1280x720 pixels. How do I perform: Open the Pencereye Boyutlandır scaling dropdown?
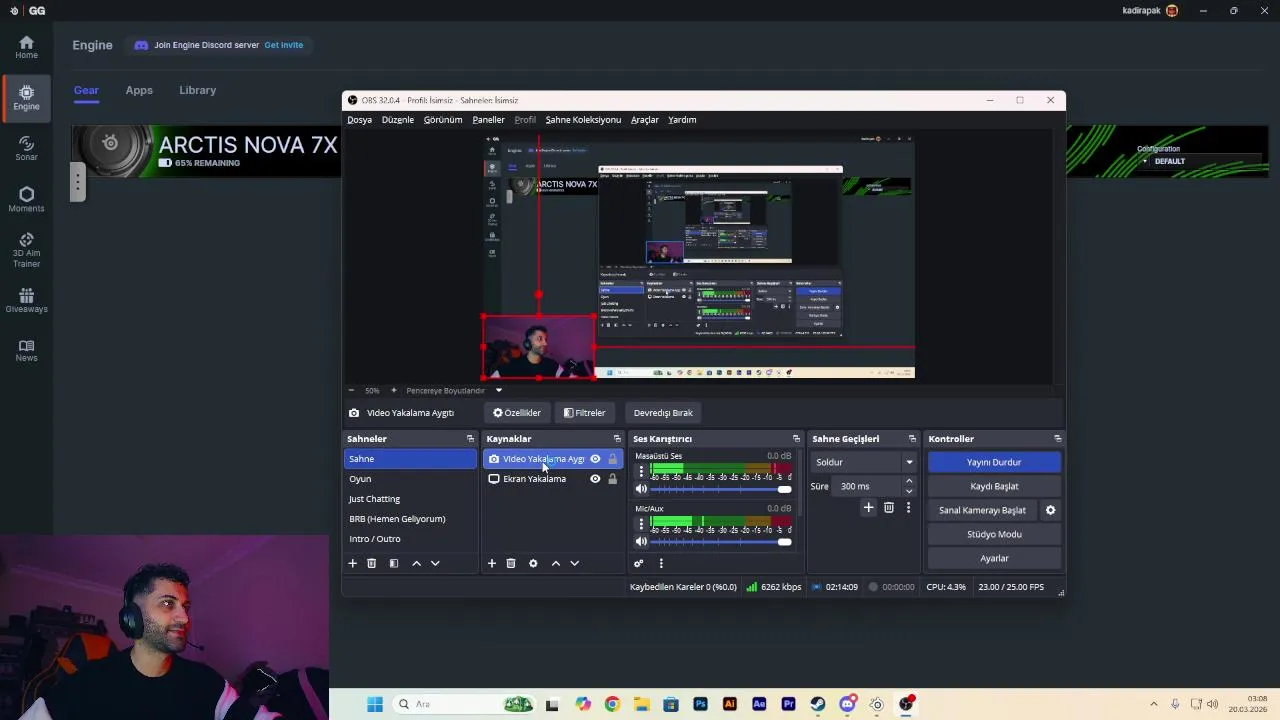(453, 391)
